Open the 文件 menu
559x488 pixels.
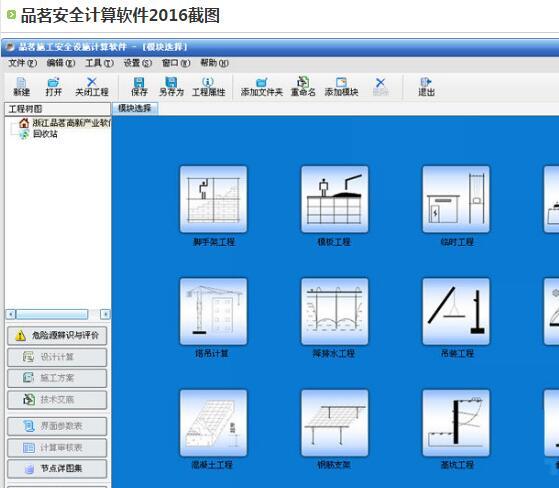22,63
